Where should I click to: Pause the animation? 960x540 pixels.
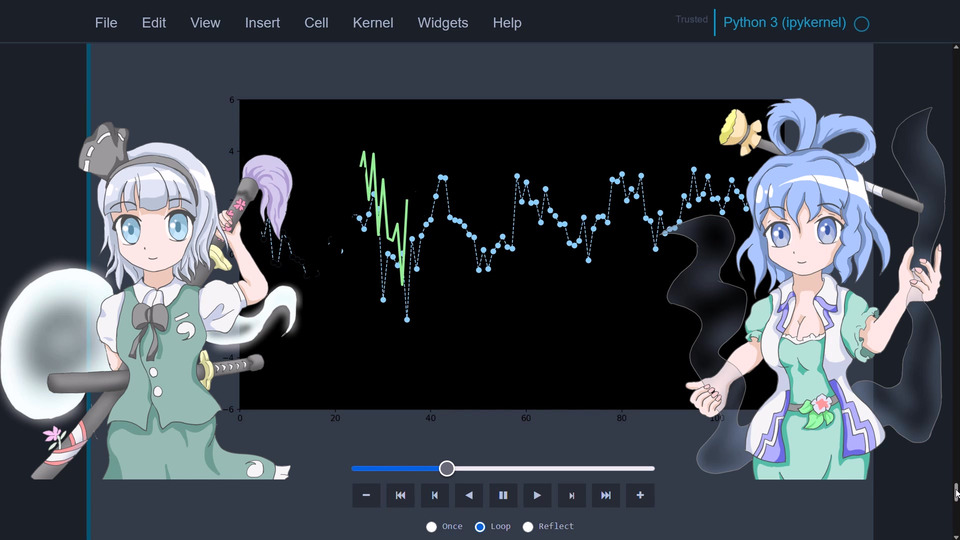click(503, 495)
